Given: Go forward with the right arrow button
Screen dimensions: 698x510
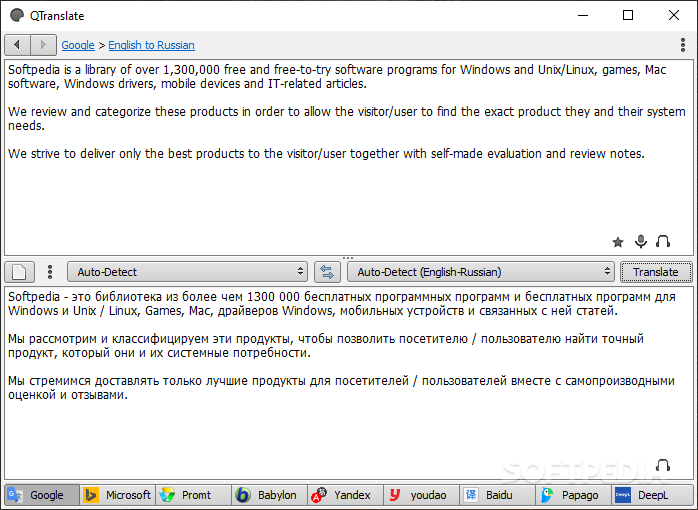Looking at the screenshot, I should (43, 45).
